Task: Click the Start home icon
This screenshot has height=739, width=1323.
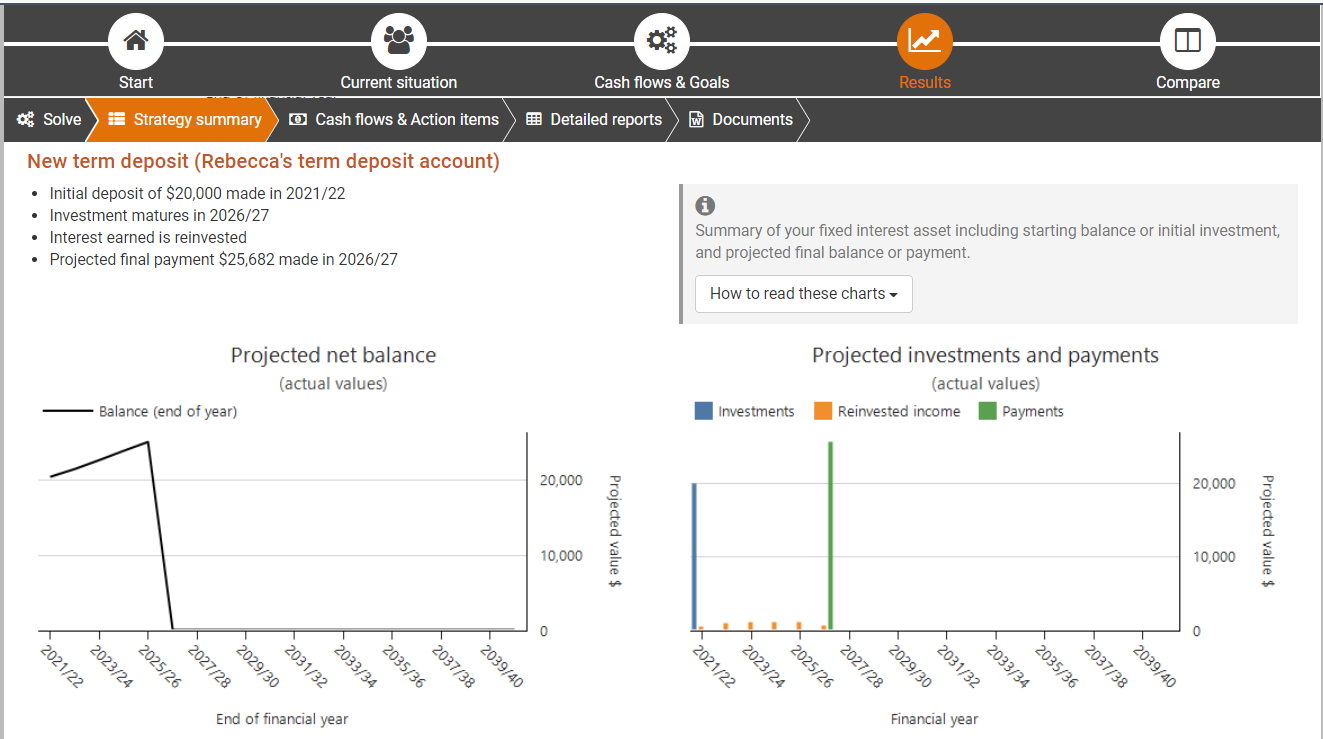Action: (136, 42)
